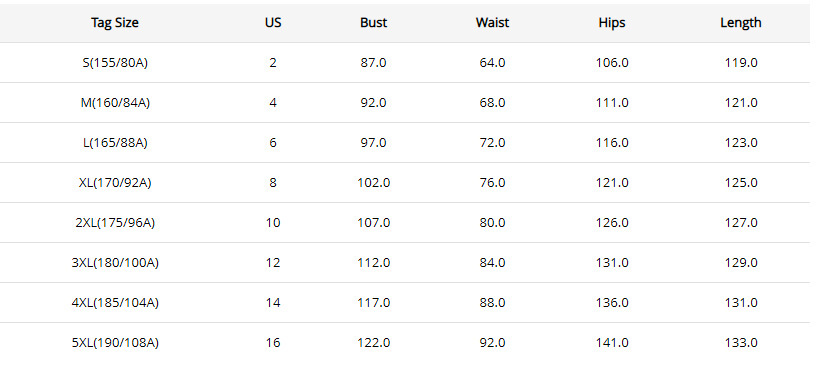The width and height of the screenshot is (834, 367).
Task: Click the Length column header
Action: (x=740, y=23)
